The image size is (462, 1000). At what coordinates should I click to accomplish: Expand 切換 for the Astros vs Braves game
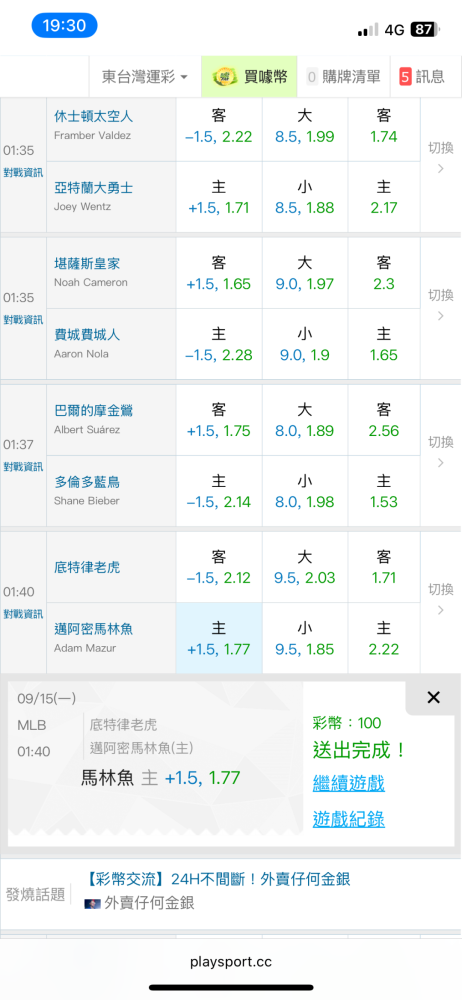click(x=440, y=158)
